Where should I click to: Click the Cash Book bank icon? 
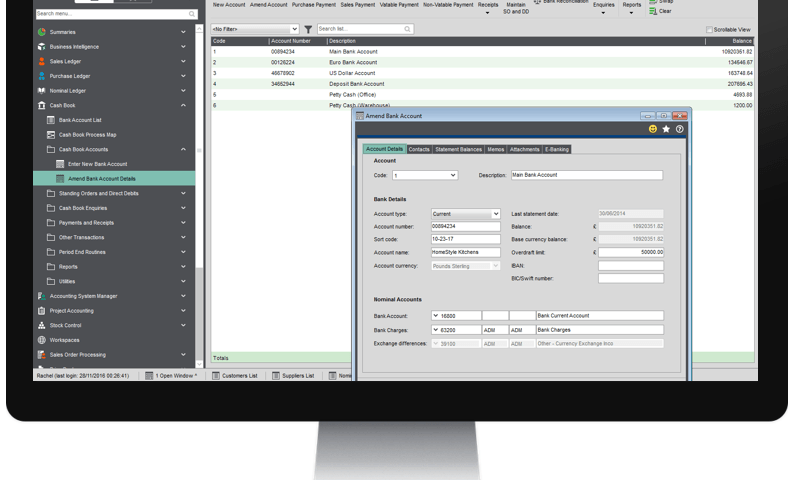pyautogui.click(x=42, y=105)
